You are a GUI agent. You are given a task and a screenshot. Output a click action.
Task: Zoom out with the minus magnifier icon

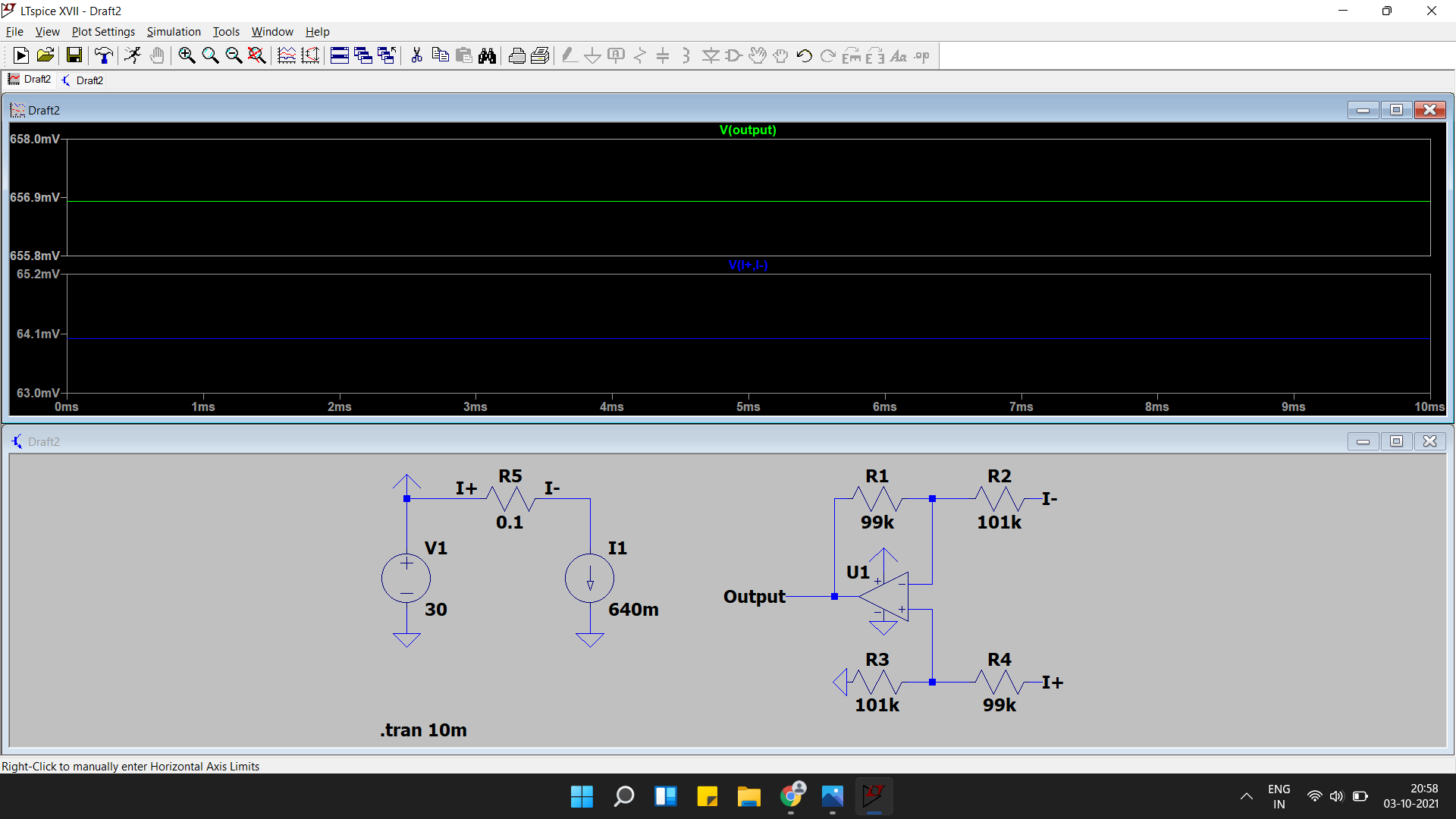[234, 55]
